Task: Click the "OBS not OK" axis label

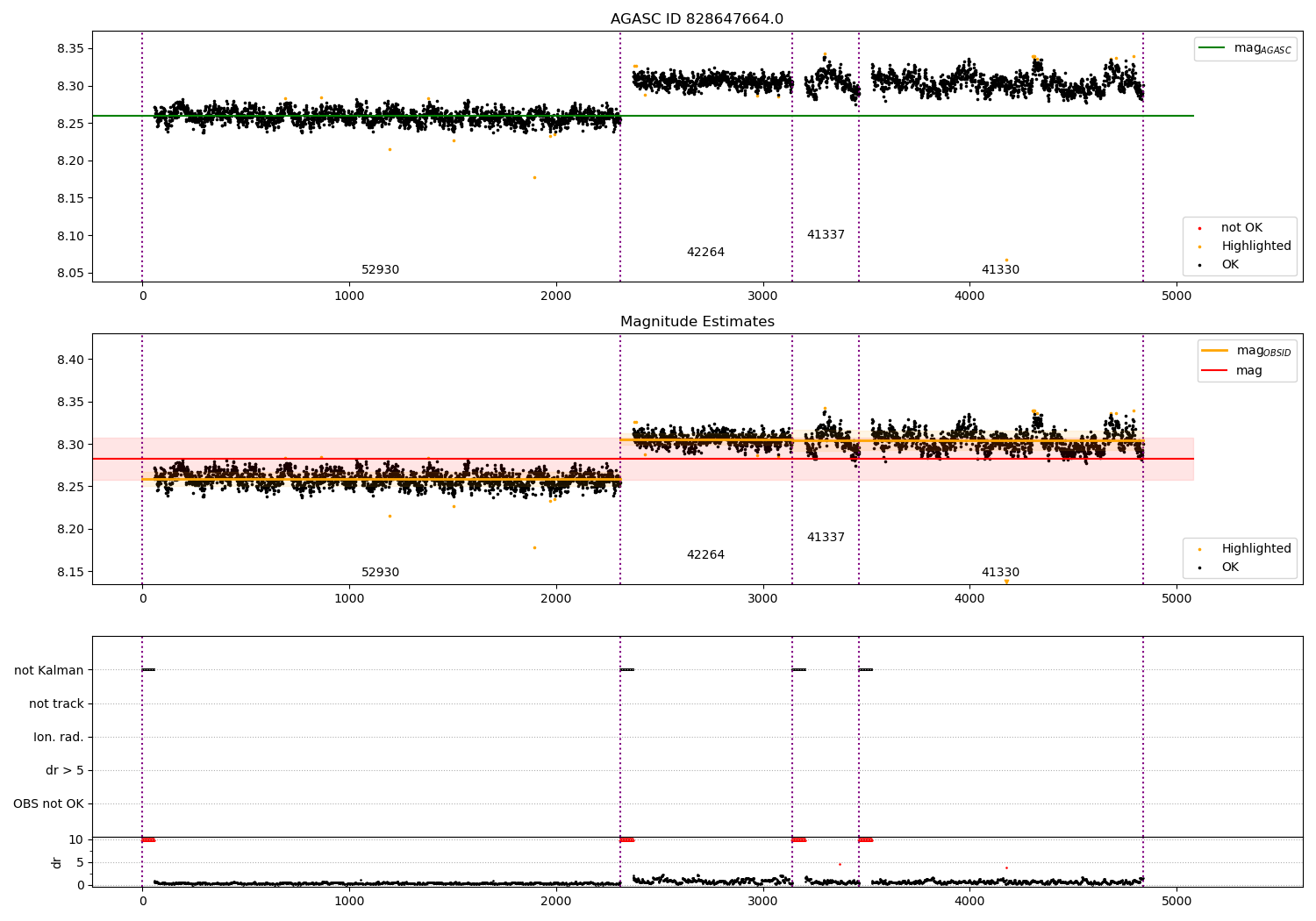Action: click(48, 804)
